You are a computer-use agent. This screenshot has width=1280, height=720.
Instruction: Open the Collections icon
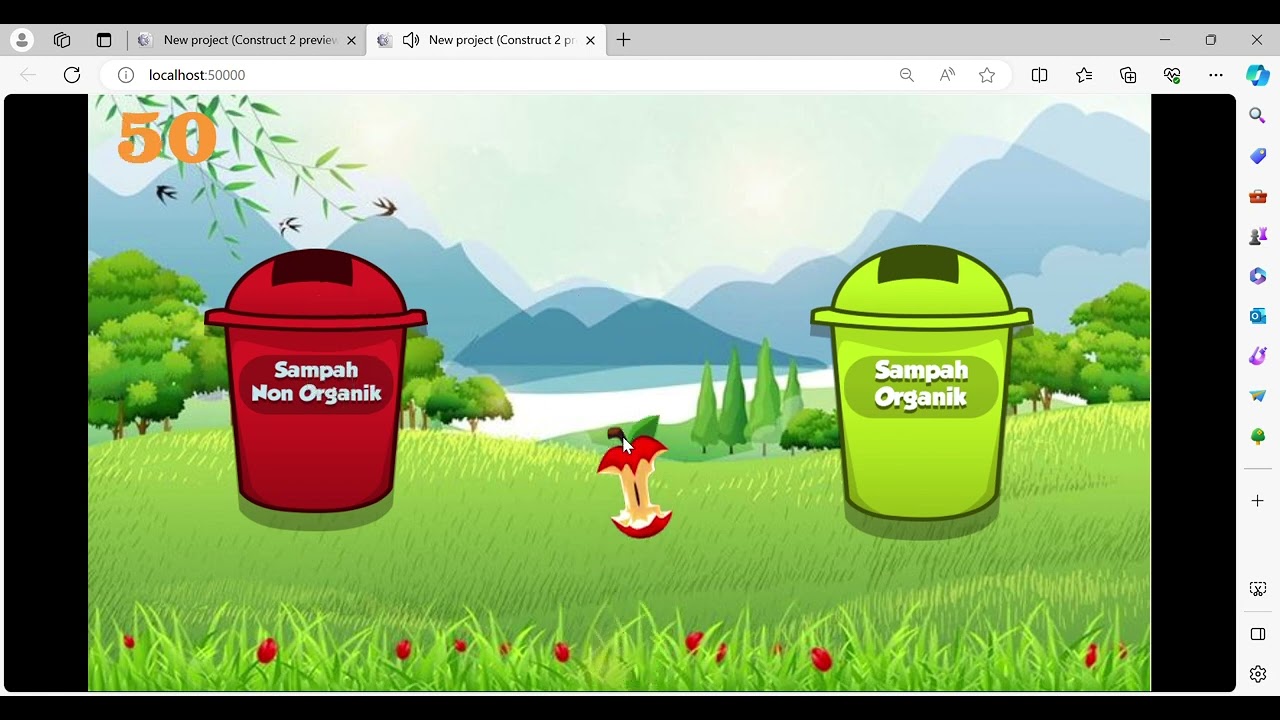pyautogui.click(x=1128, y=75)
